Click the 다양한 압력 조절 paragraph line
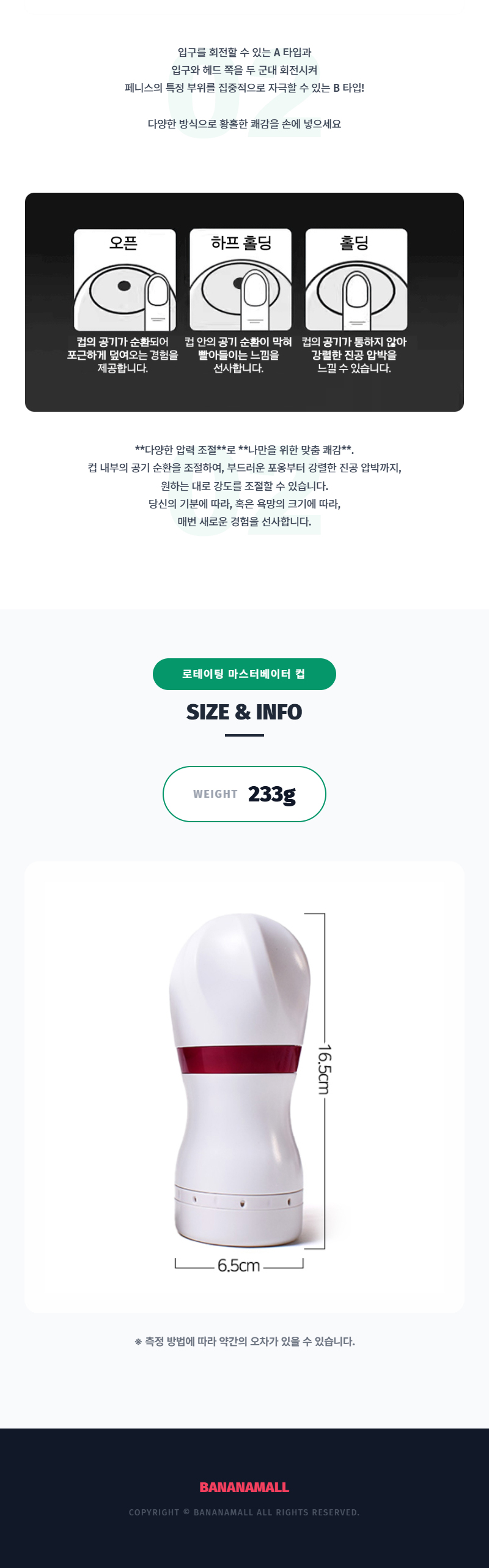 tap(244, 450)
